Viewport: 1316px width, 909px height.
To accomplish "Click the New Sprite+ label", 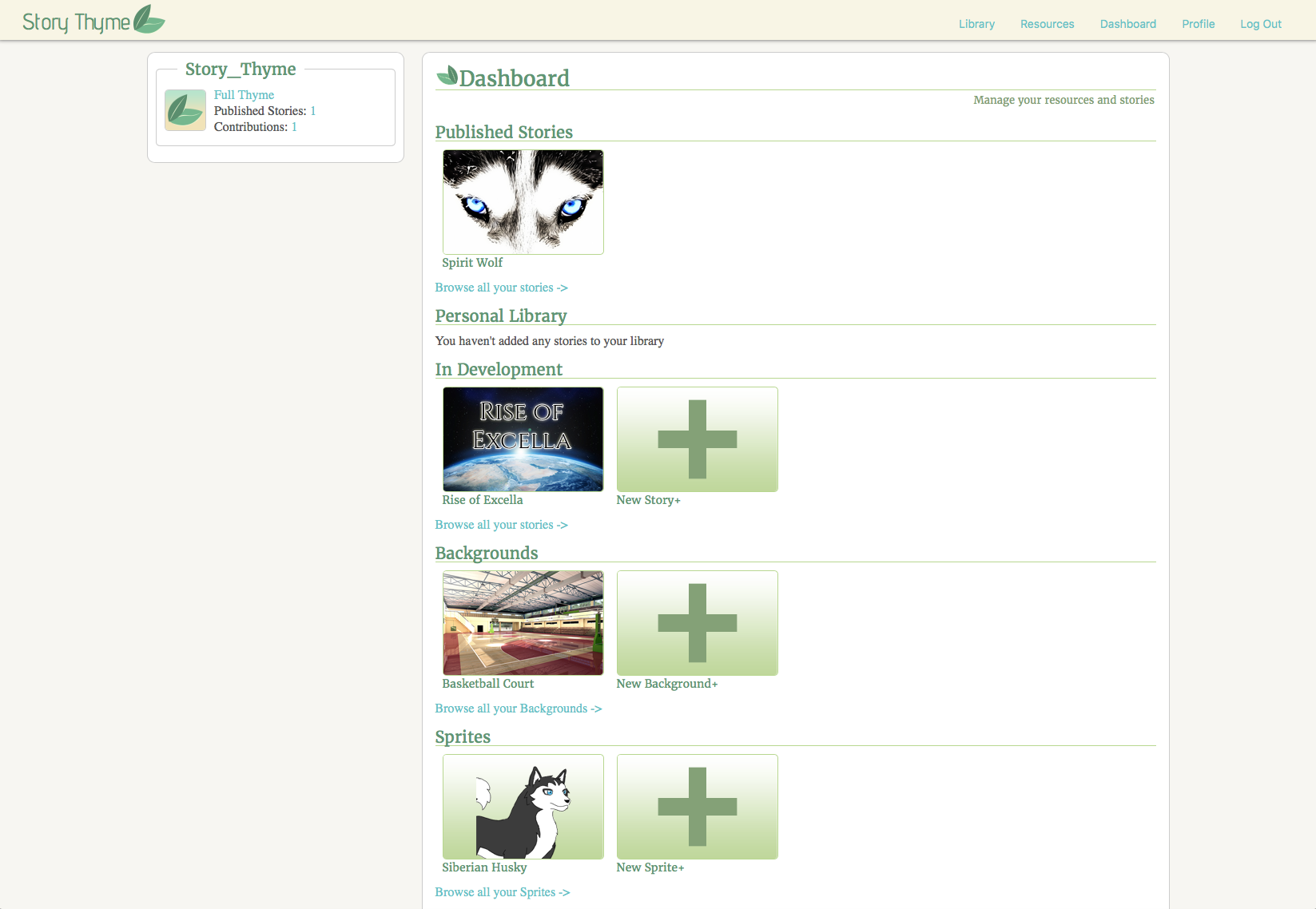I will 650,867.
